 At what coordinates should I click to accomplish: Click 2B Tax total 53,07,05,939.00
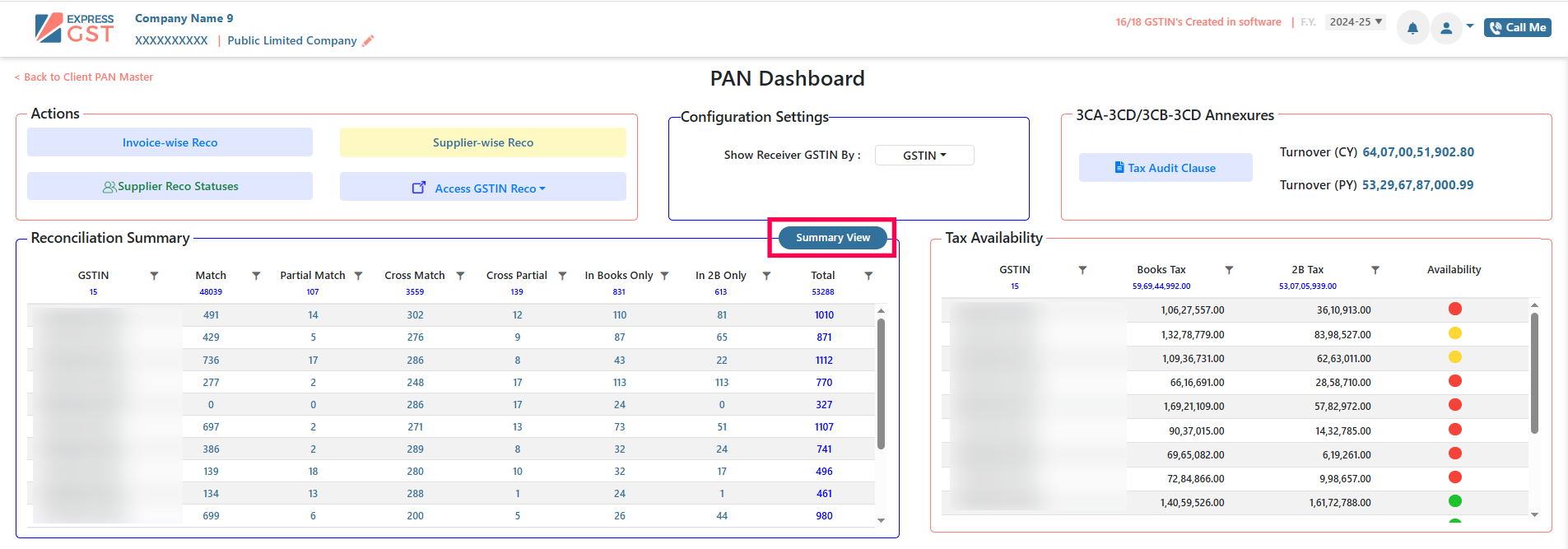tap(1308, 286)
